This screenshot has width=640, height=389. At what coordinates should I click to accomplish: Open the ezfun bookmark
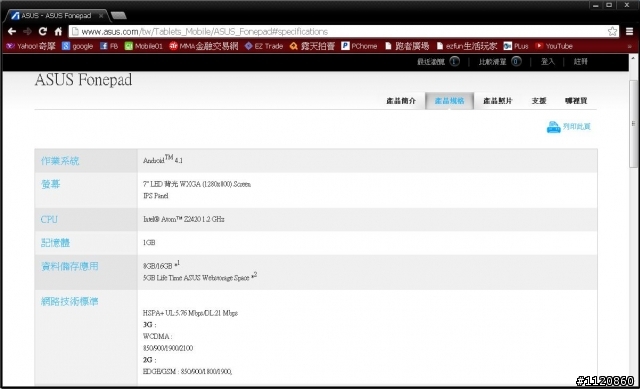pos(467,46)
